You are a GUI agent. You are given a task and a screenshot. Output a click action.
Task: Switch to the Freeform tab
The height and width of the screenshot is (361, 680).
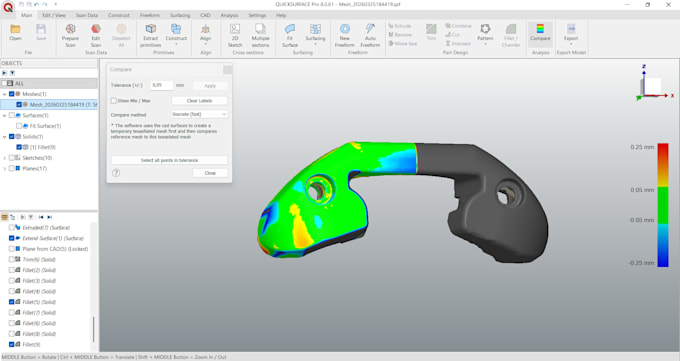(x=150, y=15)
